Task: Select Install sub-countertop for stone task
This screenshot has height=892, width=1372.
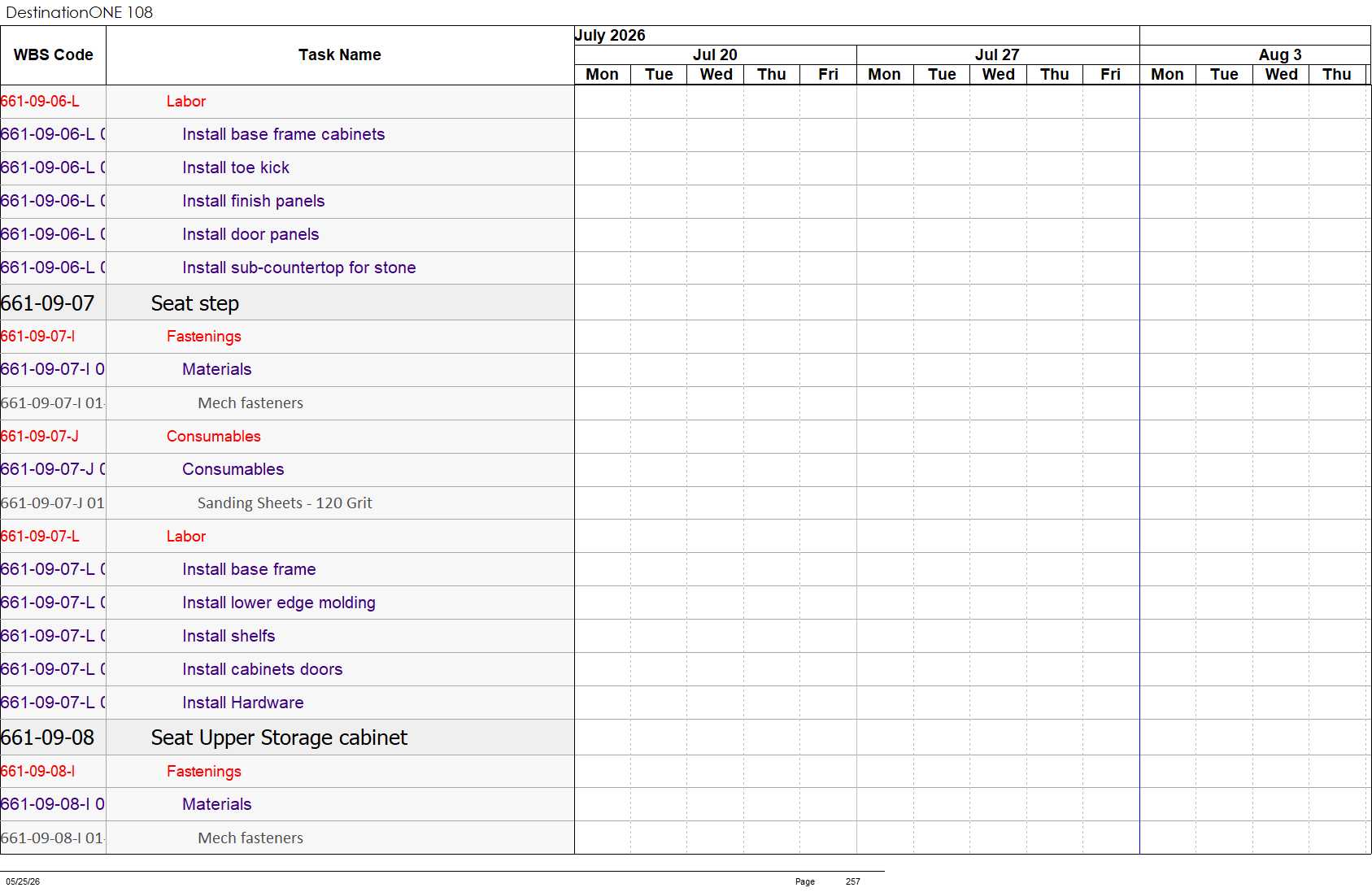Action: click(x=298, y=268)
